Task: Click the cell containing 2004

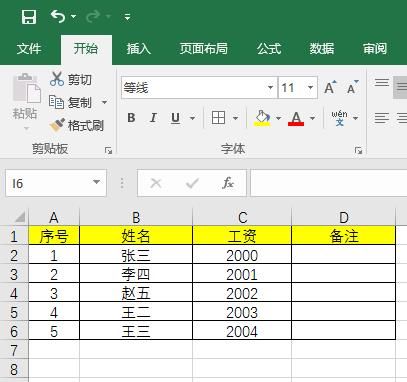Action: 242,331
